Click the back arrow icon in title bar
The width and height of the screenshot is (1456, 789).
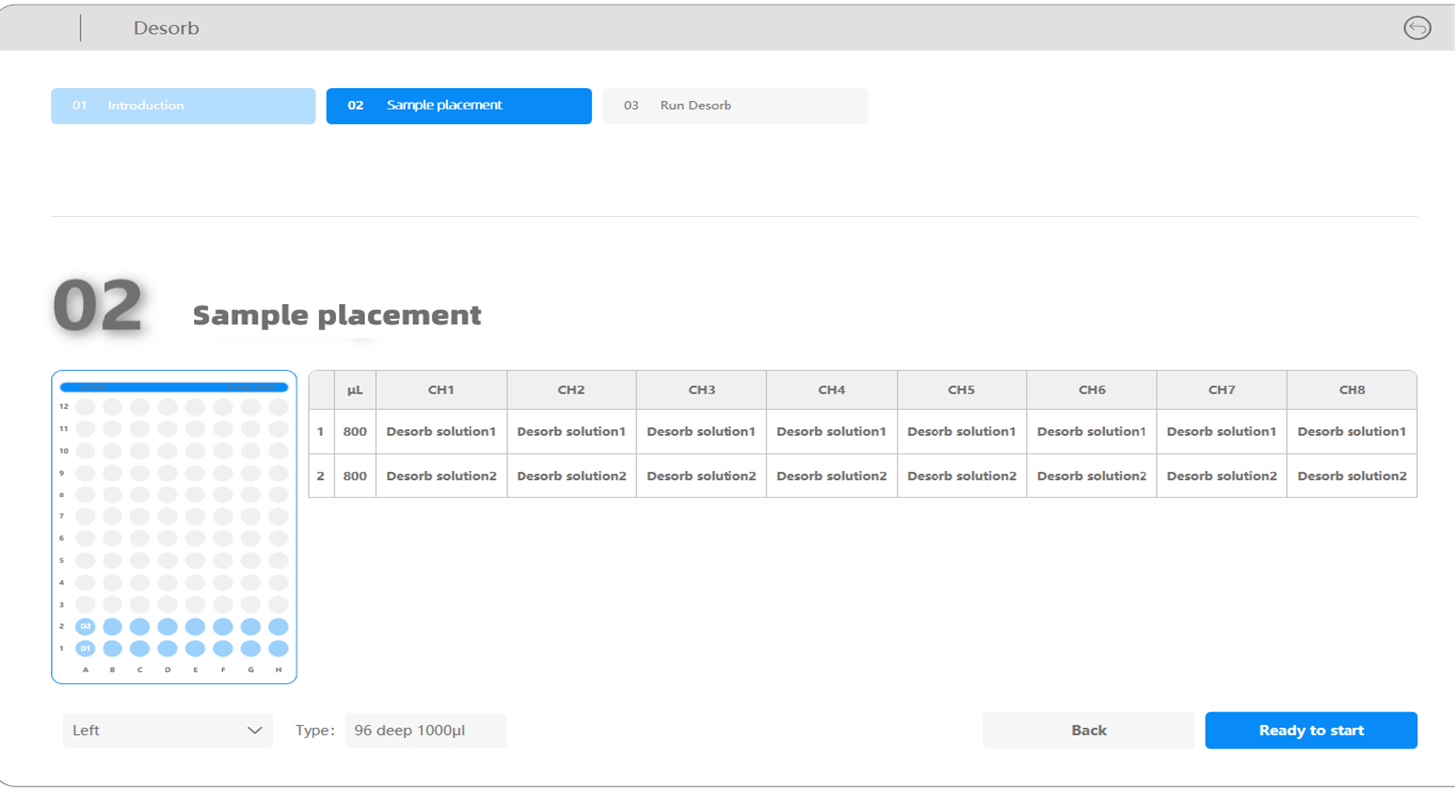[1417, 28]
